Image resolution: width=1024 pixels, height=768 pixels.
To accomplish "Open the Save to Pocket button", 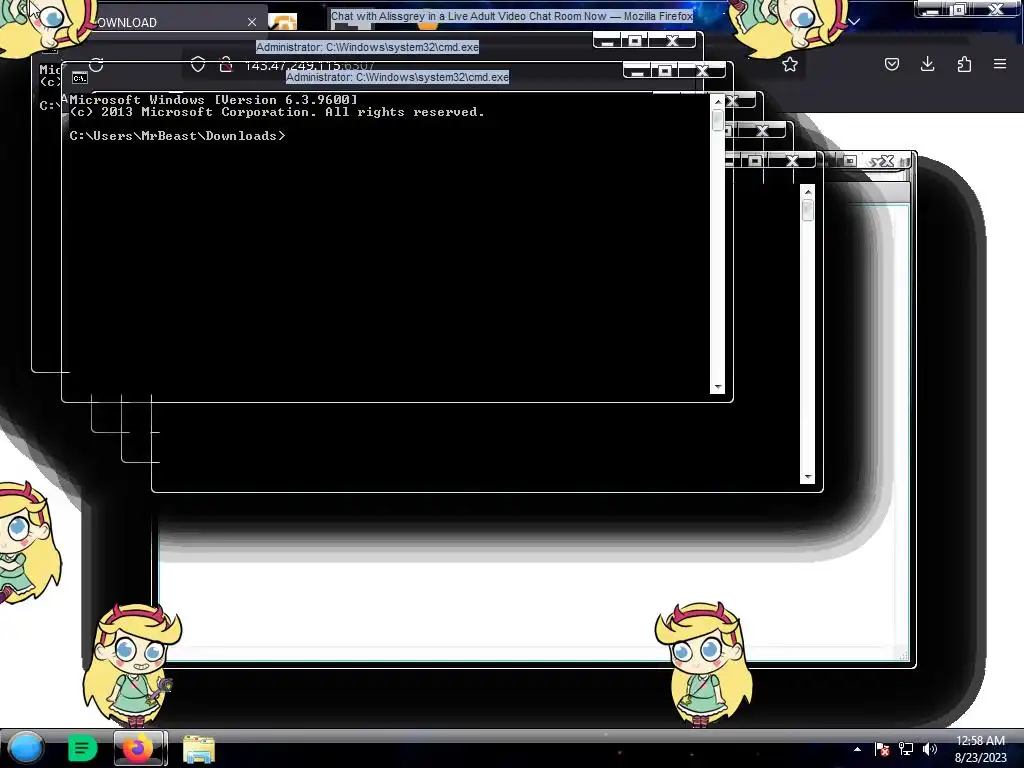I will (892, 64).
